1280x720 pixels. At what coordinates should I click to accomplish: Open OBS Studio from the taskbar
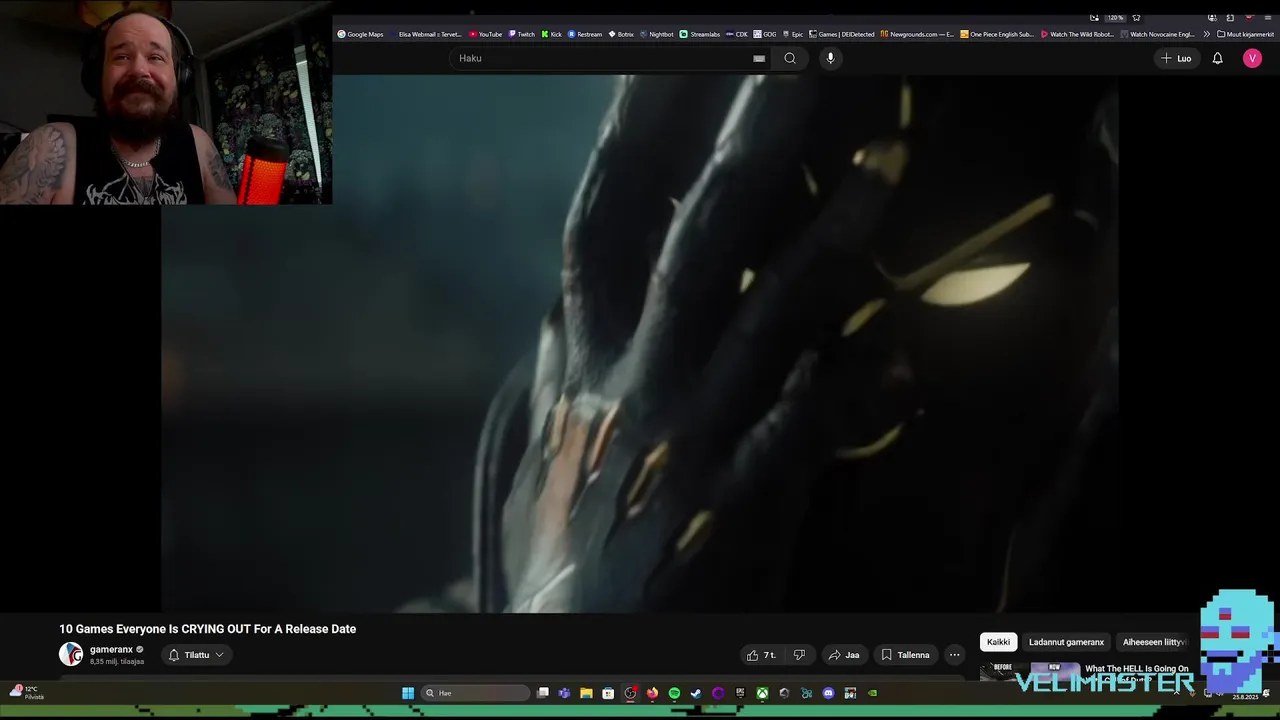coord(630,693)
